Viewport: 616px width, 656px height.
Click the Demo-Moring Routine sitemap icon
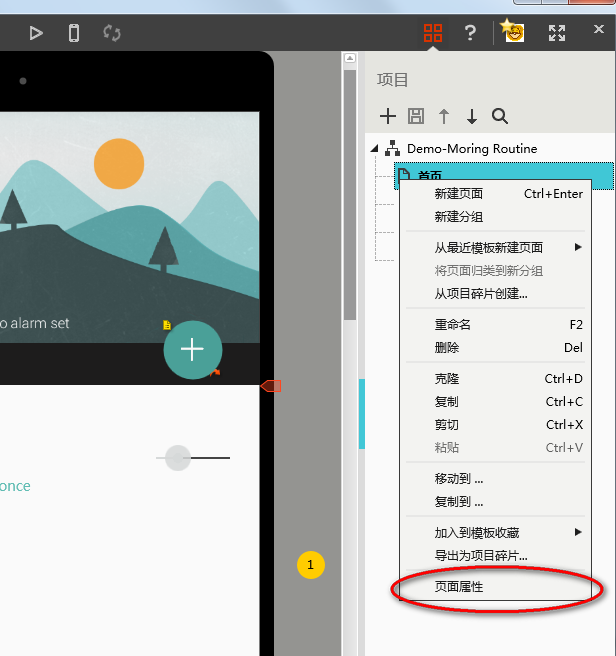[x=393, y=149]
